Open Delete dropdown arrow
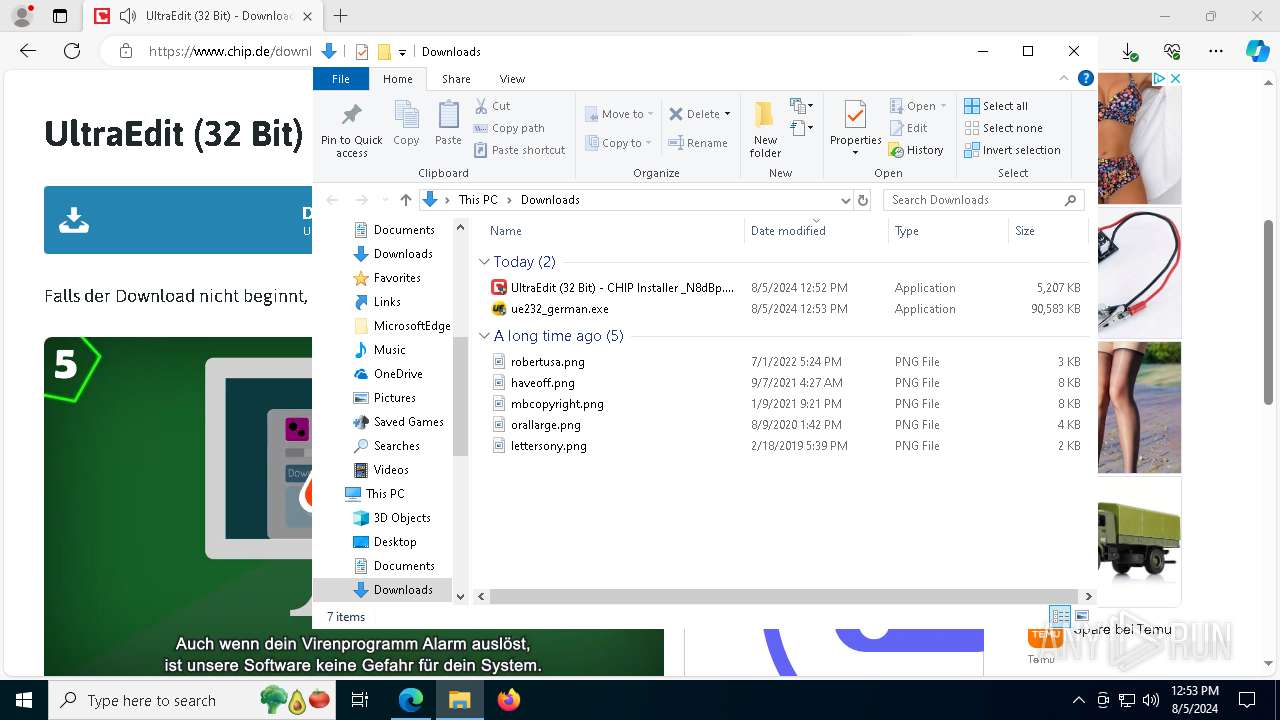 [x=727, y=114]
